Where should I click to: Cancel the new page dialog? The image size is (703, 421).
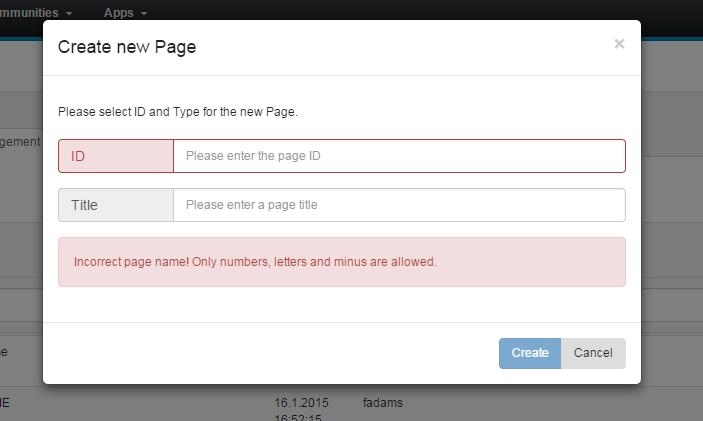[x=593, y=353]
